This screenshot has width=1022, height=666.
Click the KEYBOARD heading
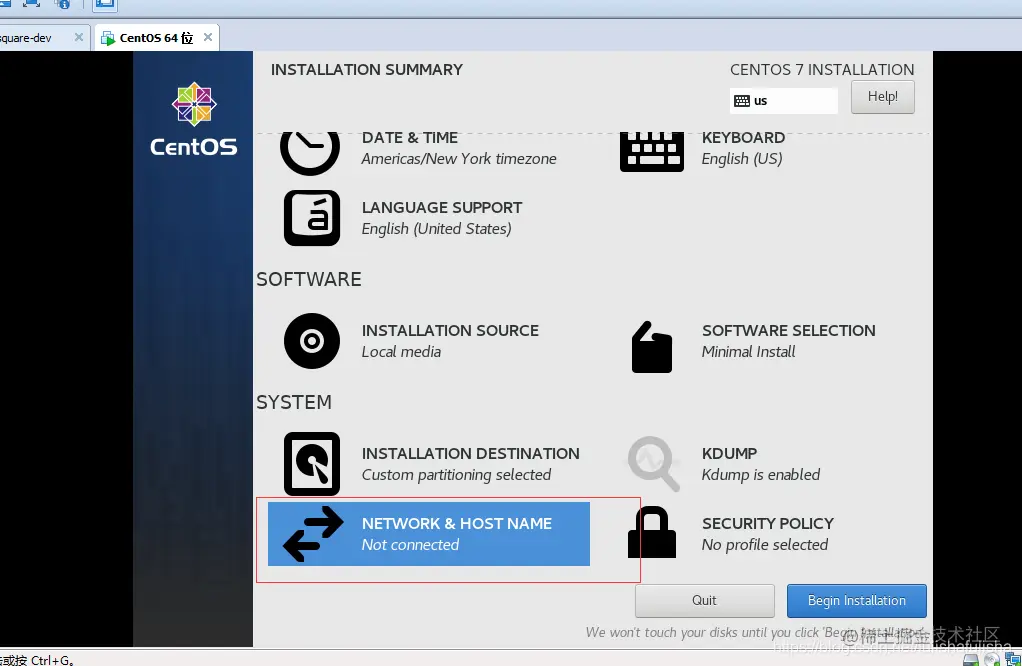743,138
